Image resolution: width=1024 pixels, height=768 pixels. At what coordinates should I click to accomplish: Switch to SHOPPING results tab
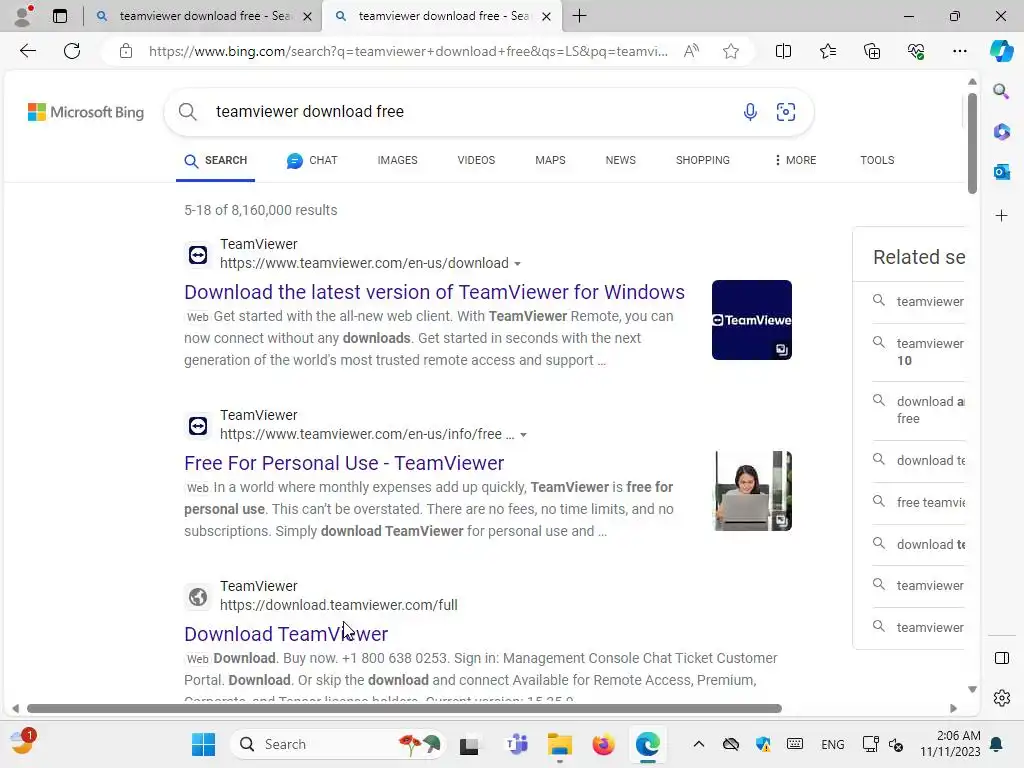tap(703, 160)
